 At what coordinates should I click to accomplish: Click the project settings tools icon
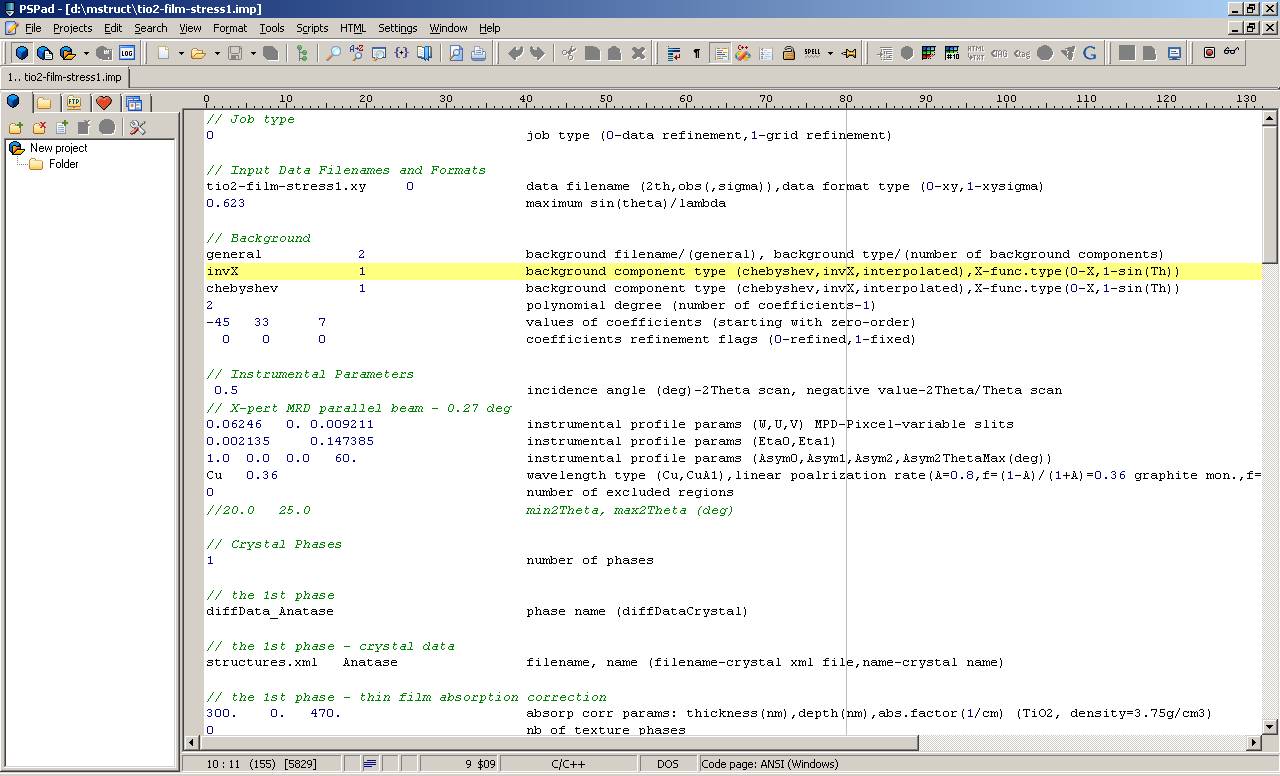(x=138, y=127)
